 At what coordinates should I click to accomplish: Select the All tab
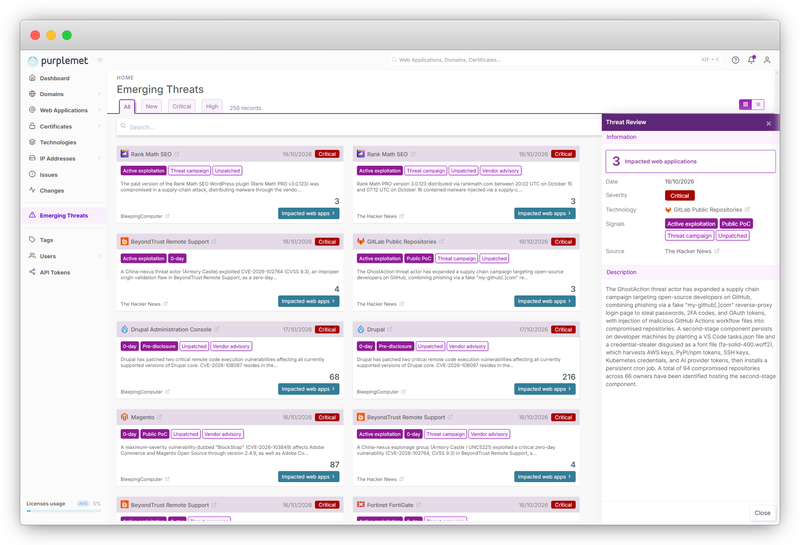pos(127,106)
